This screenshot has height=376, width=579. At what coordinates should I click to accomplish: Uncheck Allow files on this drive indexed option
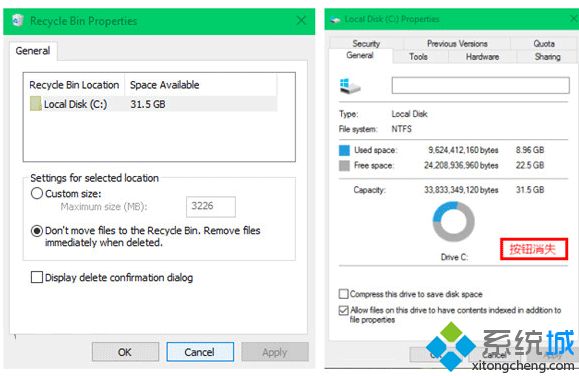coord(343,310)
